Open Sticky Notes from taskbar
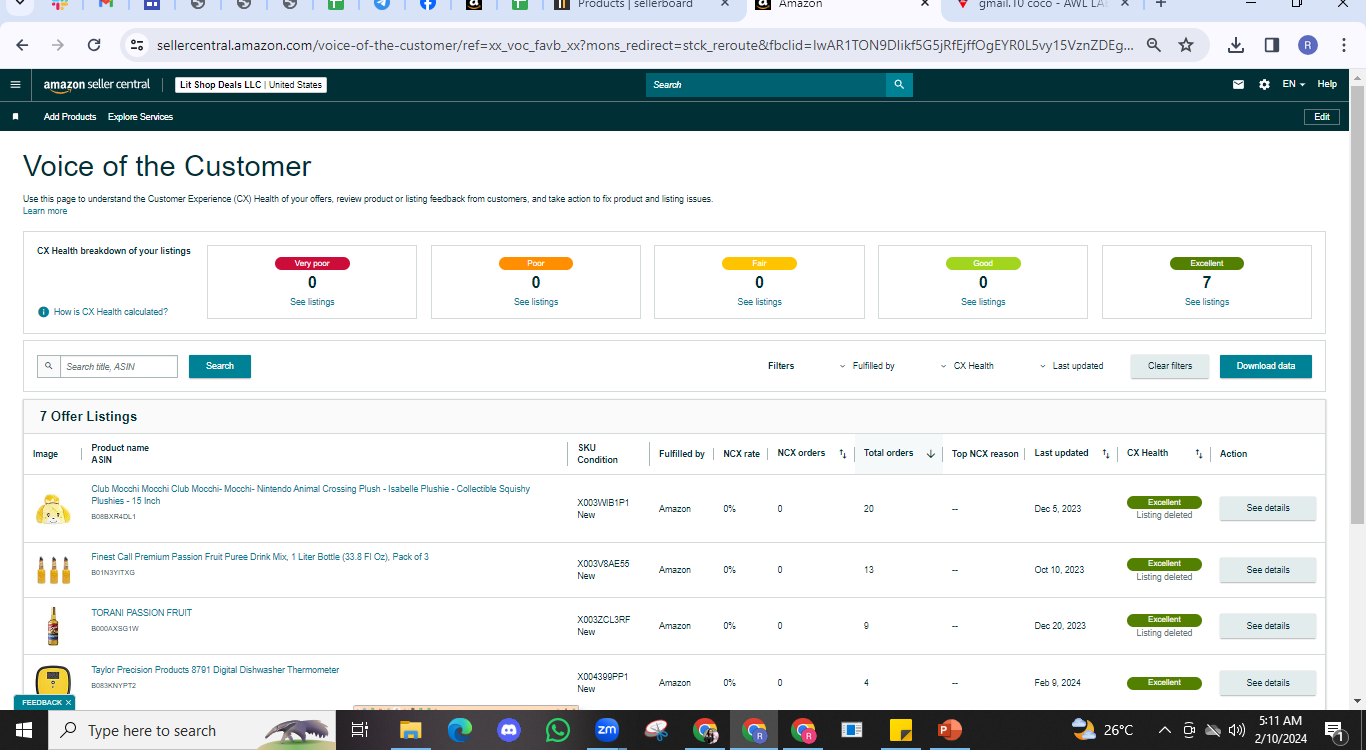This screenshot has width=1366, height=750. pos(900,730)
